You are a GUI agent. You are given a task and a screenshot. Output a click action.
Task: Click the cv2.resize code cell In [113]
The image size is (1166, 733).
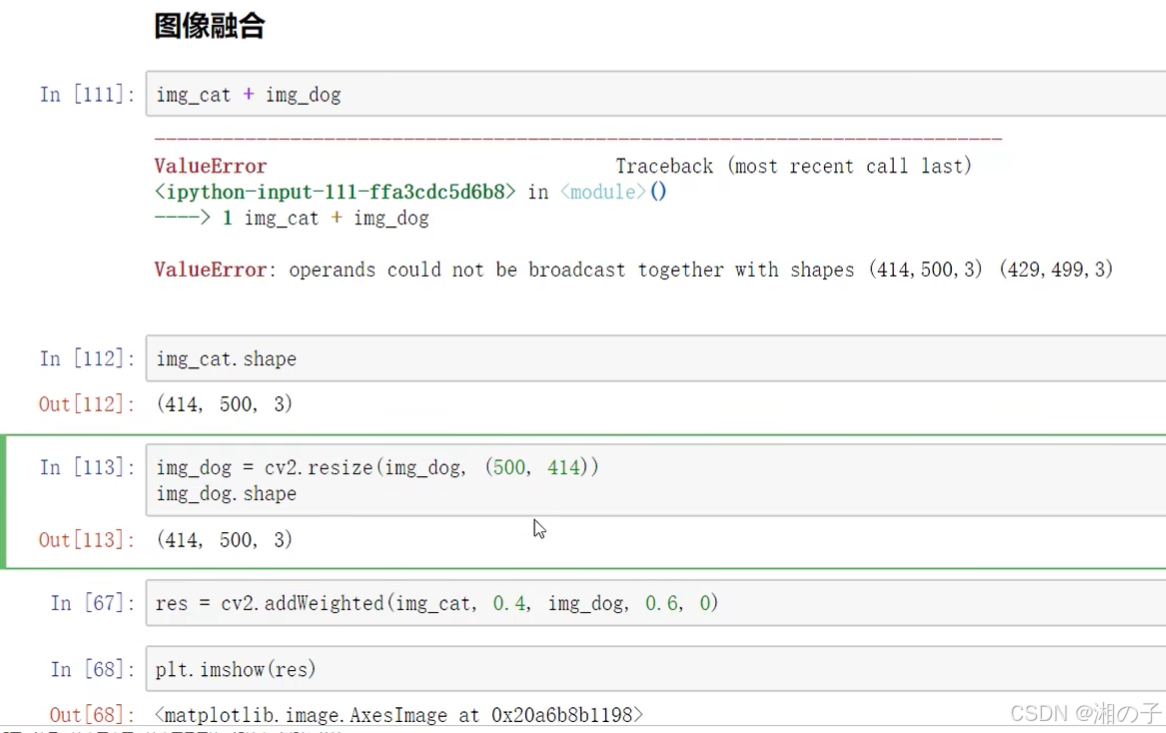click(x=656, y=479)
